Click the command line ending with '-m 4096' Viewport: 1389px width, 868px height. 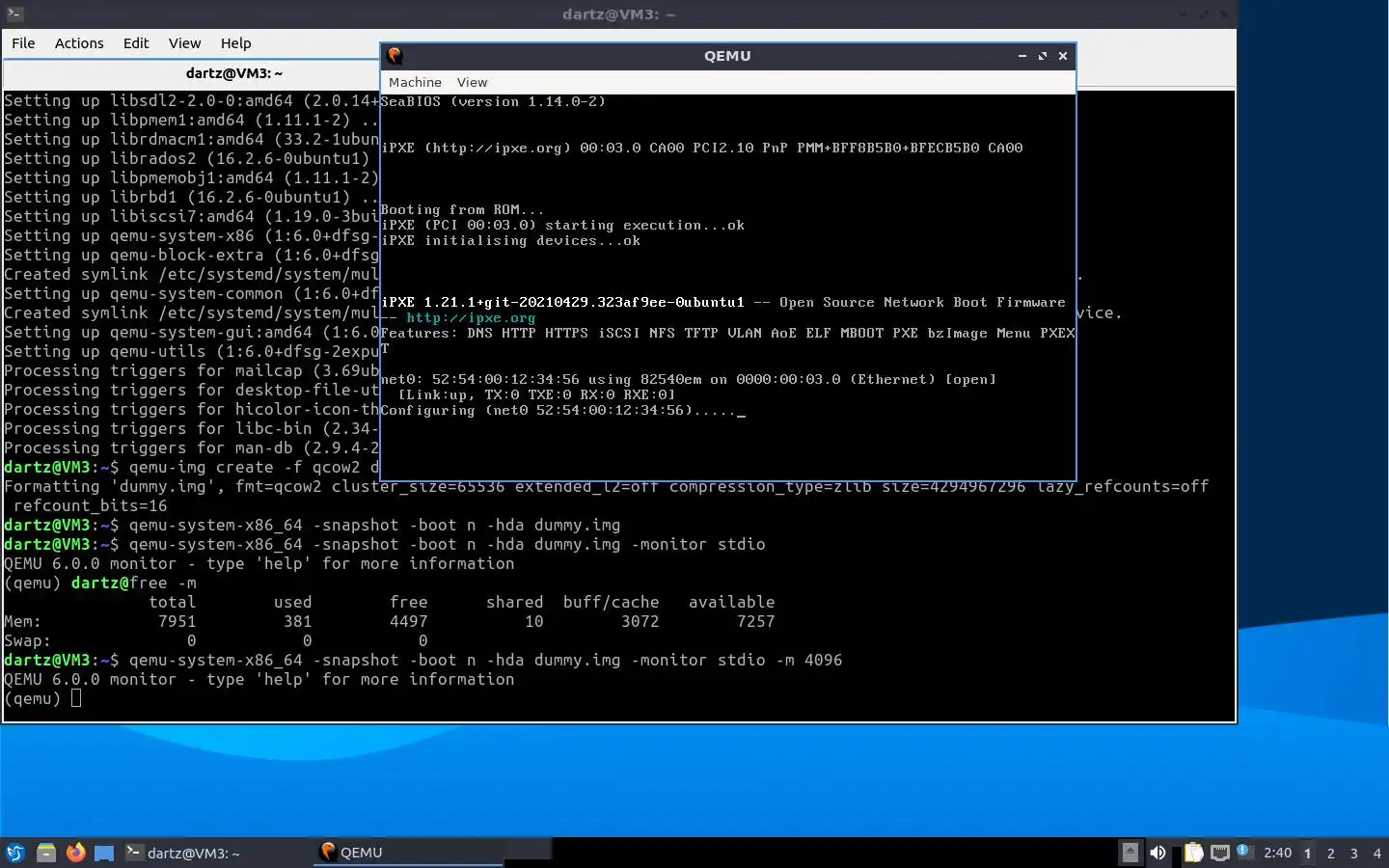423,660
